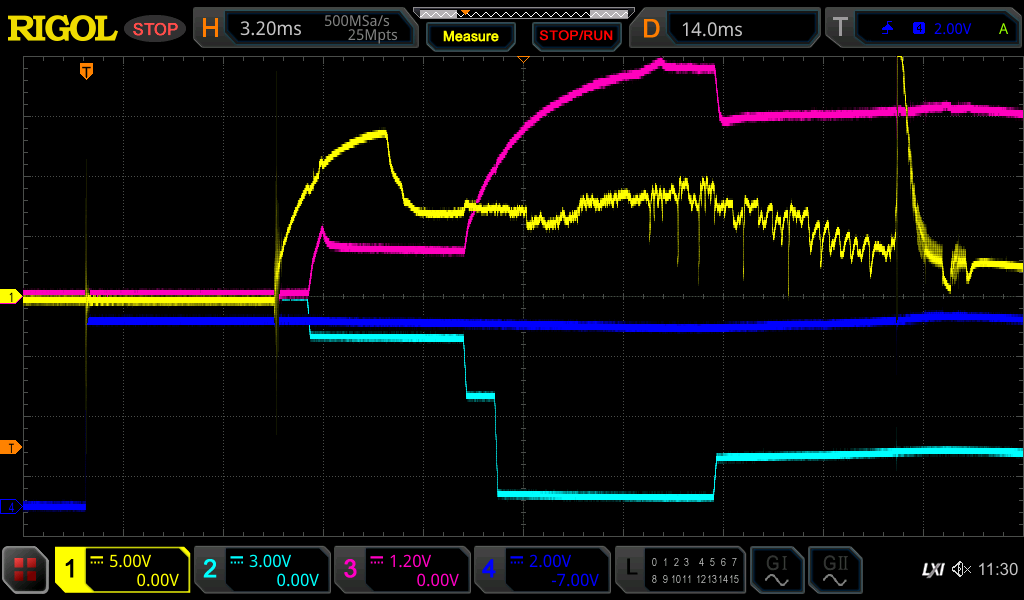Toggle channel 4 with -7.00V offset

click(x=541, y=570)
